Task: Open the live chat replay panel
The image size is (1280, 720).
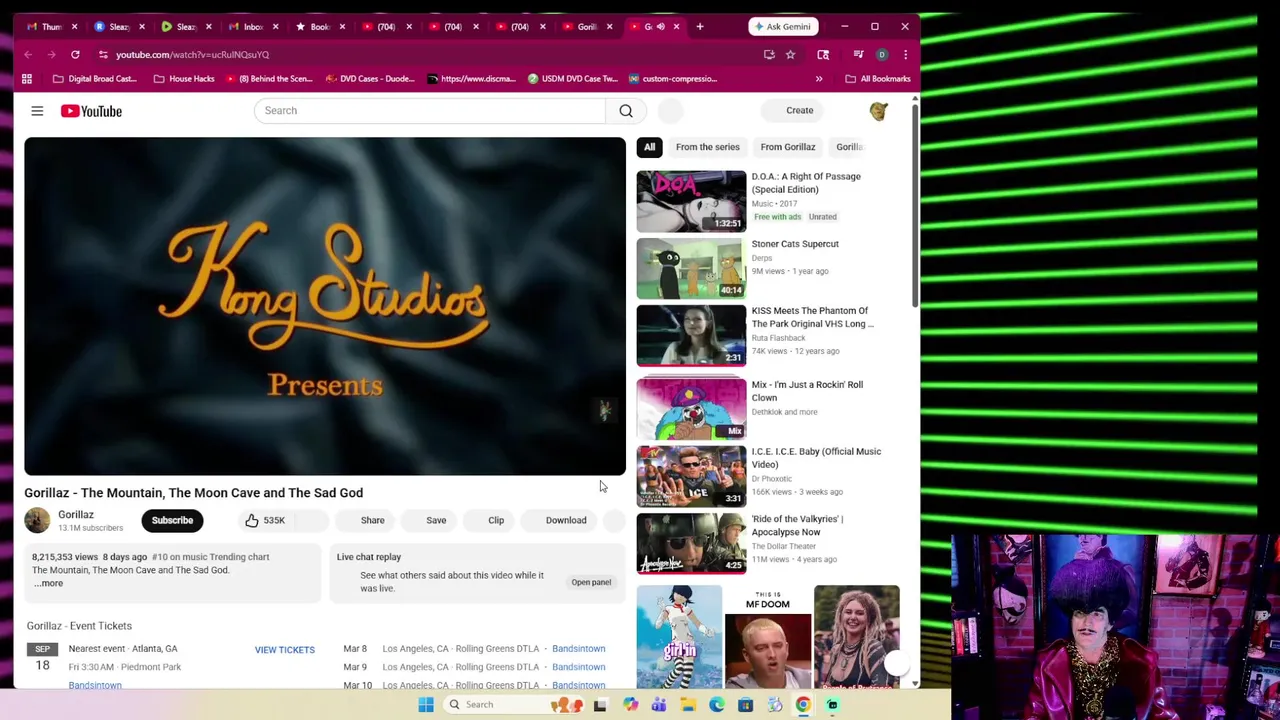Action: pyautogui.click(x=591, y=582)
